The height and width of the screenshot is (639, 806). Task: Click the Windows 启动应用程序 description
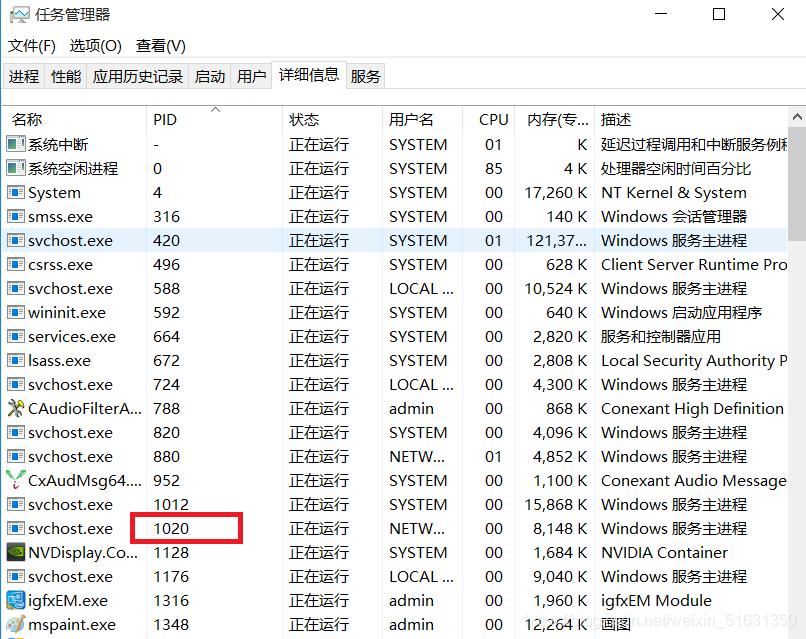[x=682, y=312]
